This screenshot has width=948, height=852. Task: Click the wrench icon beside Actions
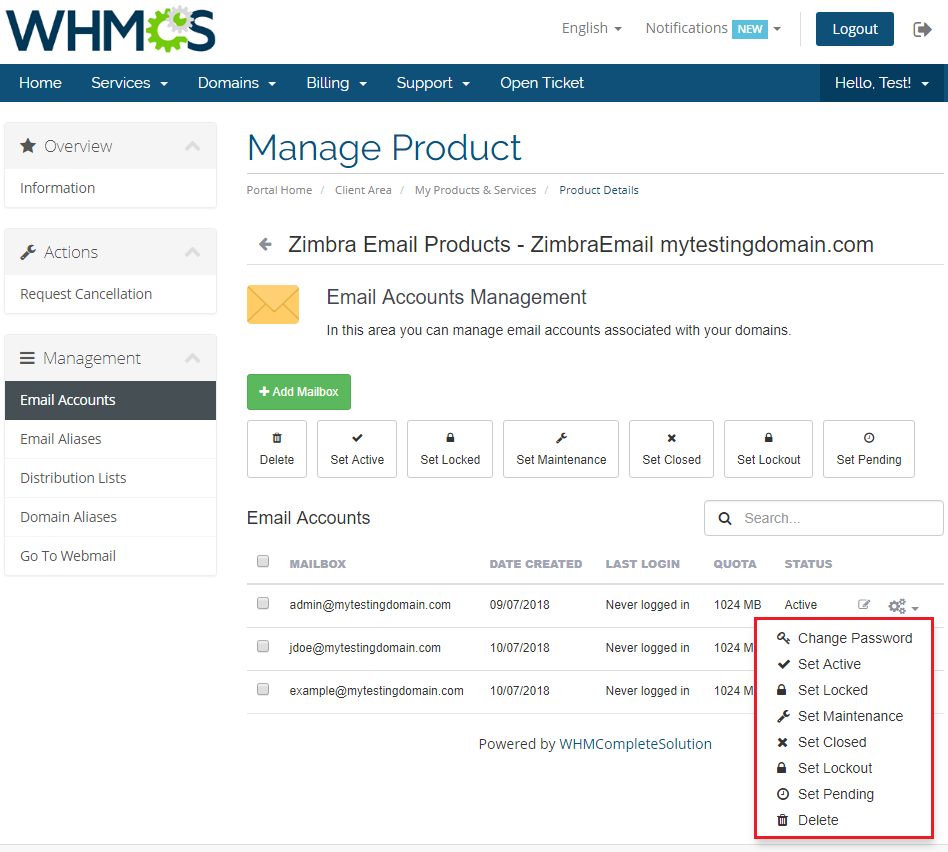pos(28,252)
